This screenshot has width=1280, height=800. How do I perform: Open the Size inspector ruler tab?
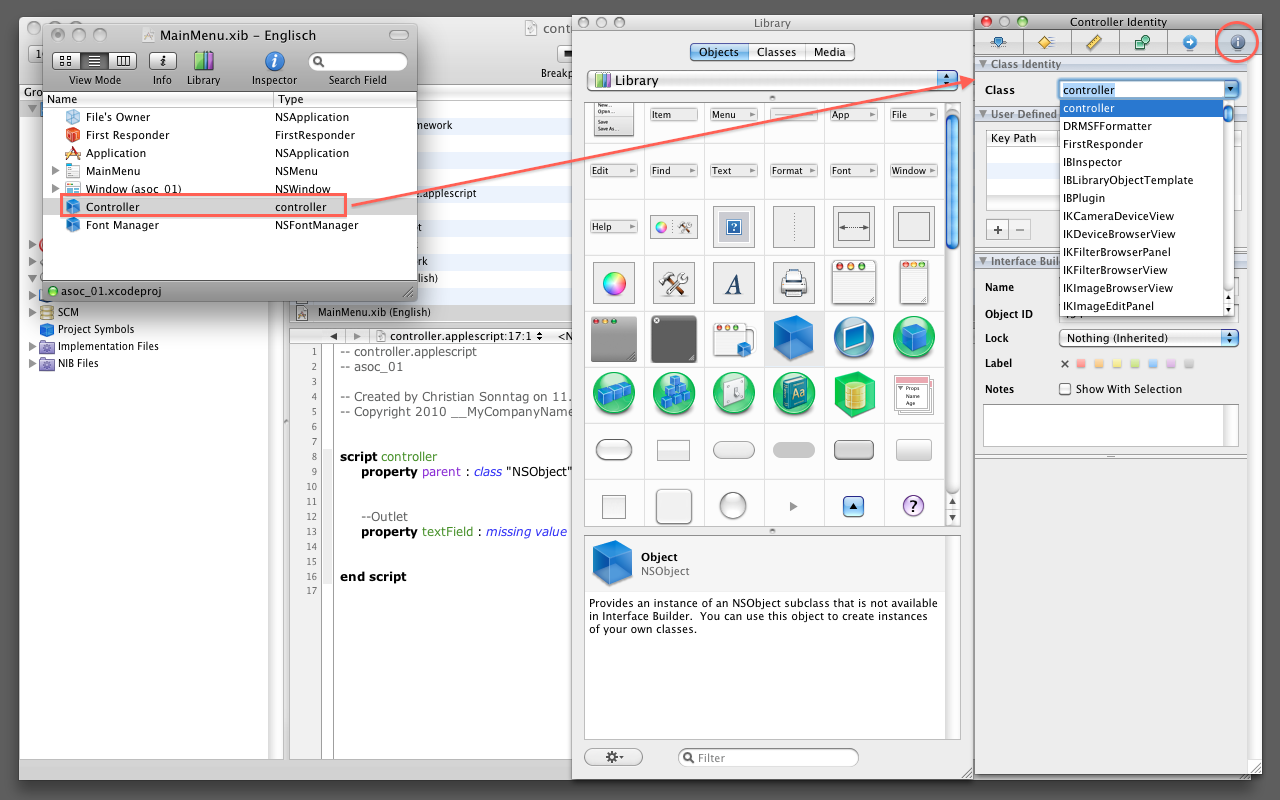click(1093, 42)
